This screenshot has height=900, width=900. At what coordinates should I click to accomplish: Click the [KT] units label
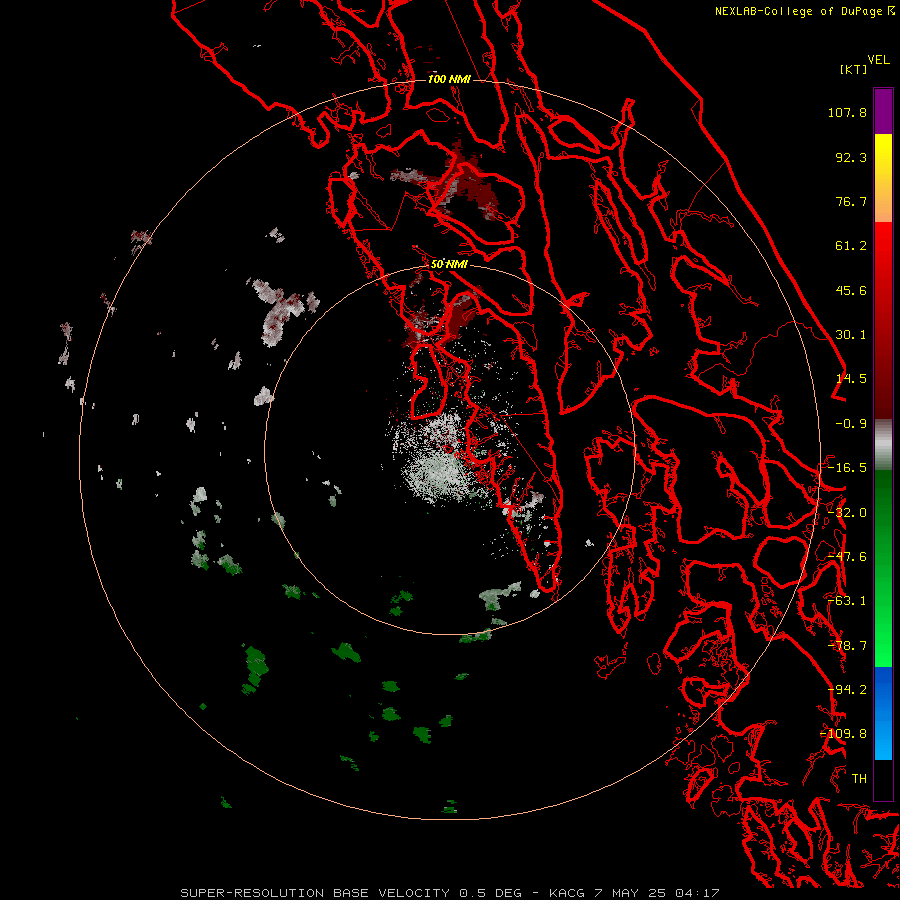click(x=854, y=69)
